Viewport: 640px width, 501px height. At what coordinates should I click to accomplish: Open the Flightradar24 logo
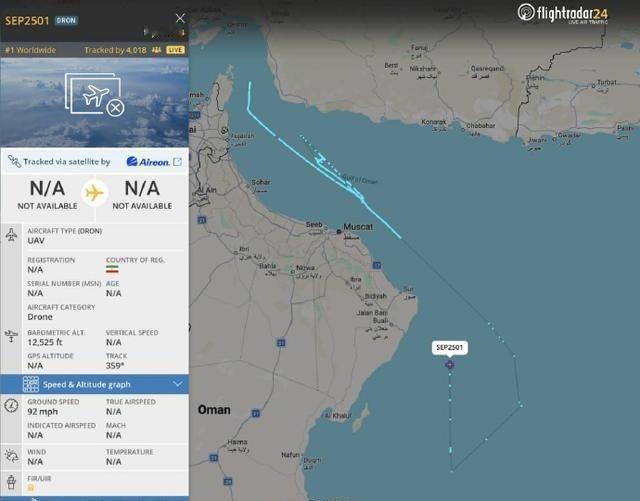click(x=563, y=13)
